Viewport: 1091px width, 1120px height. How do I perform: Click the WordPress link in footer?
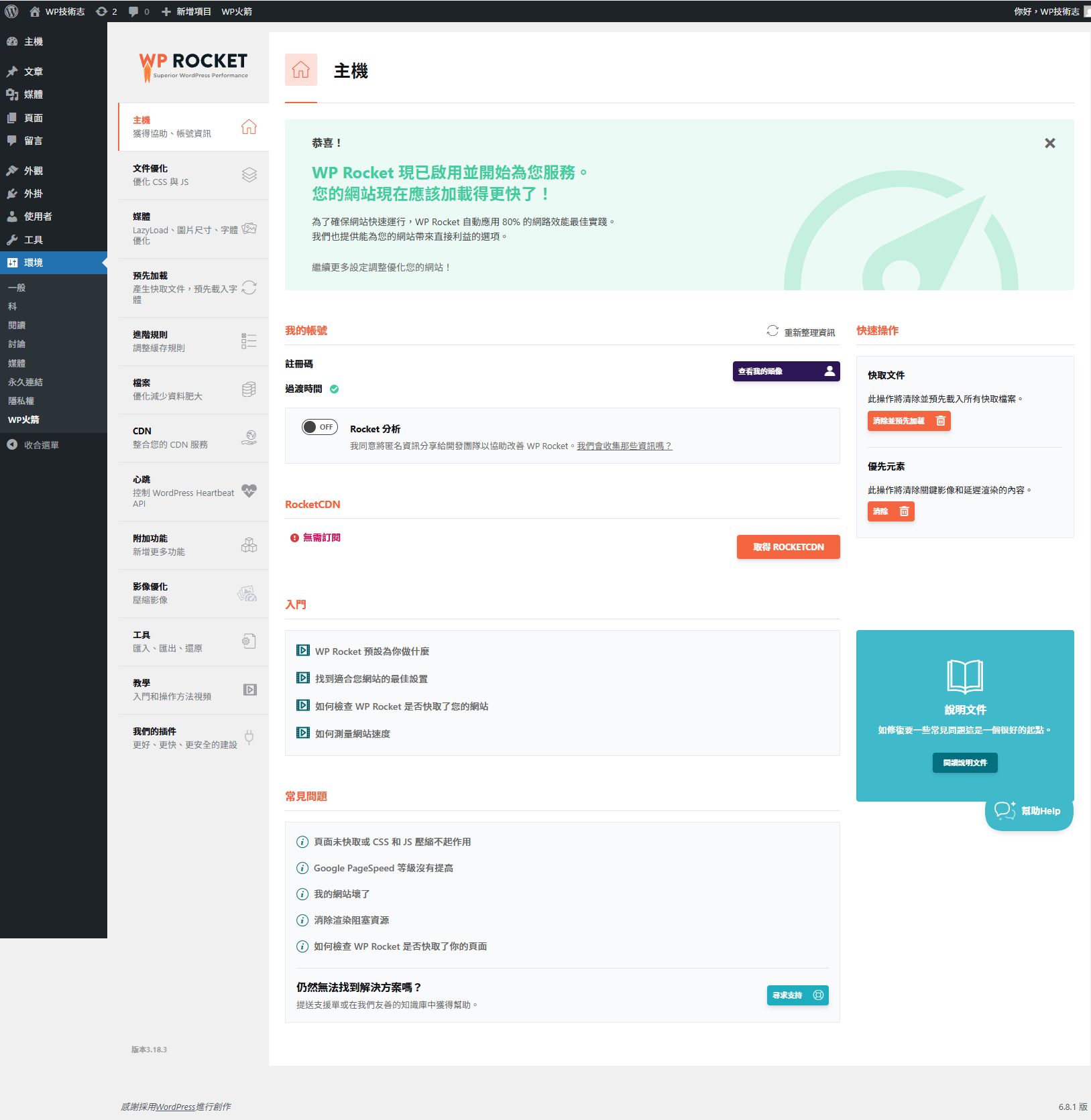[176, 1107]
